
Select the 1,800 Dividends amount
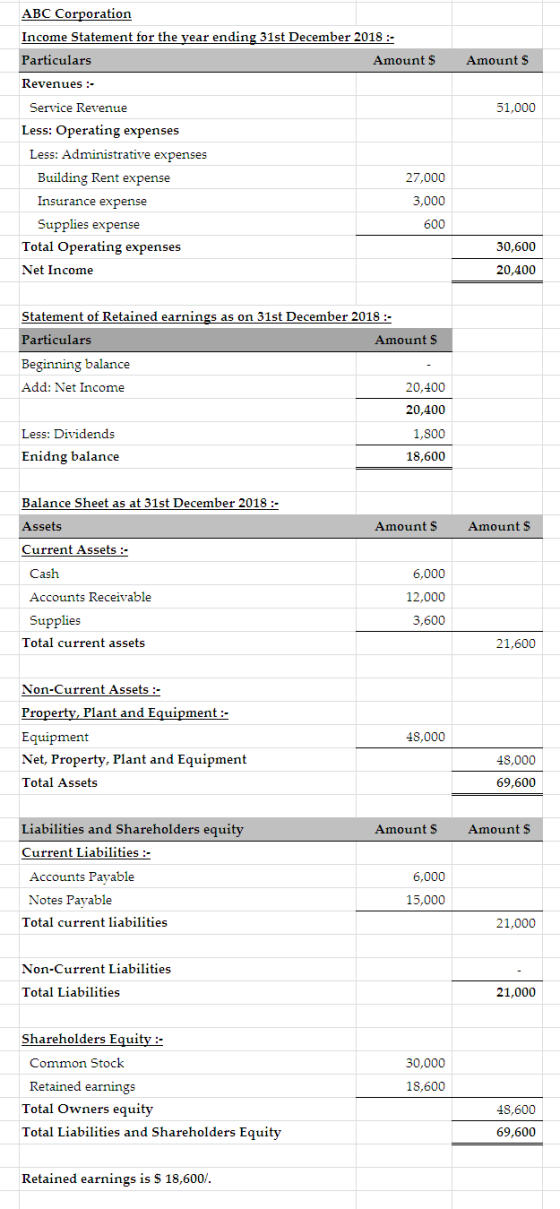pos(429,434)
